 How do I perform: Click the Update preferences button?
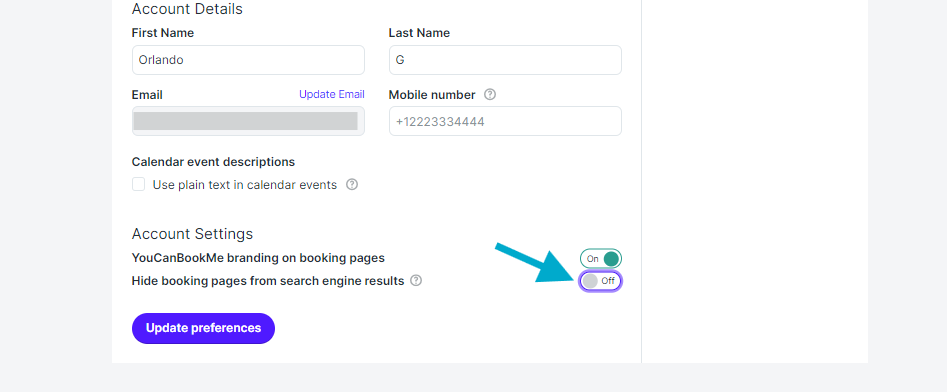coord(204,328)
